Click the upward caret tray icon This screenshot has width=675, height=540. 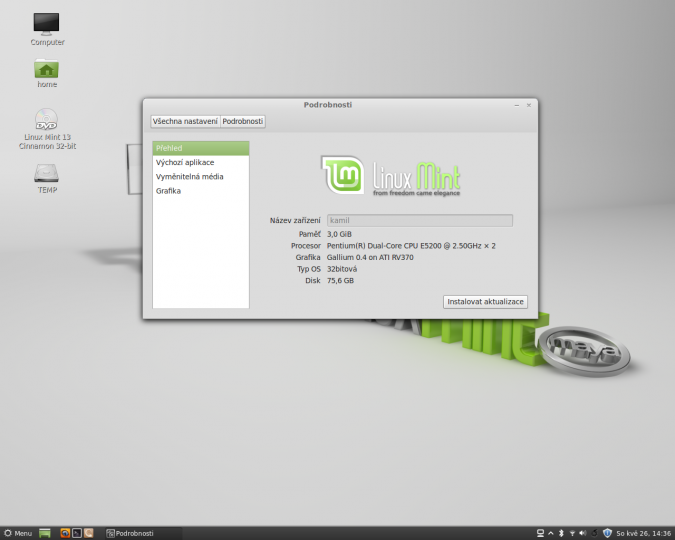551,533
